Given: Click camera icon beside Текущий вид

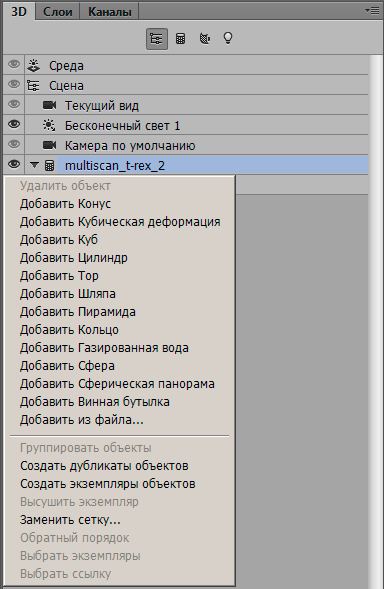Looking at the screenshot, I should click(49, 105).
